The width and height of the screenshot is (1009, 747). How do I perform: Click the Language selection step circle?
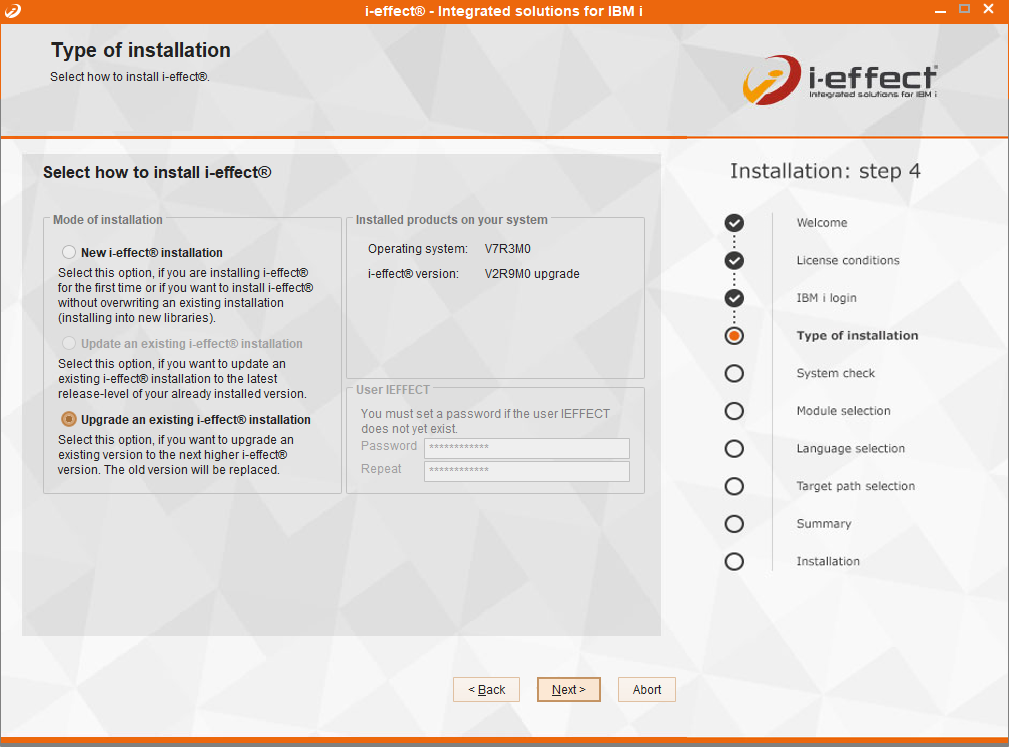point(734,449)
